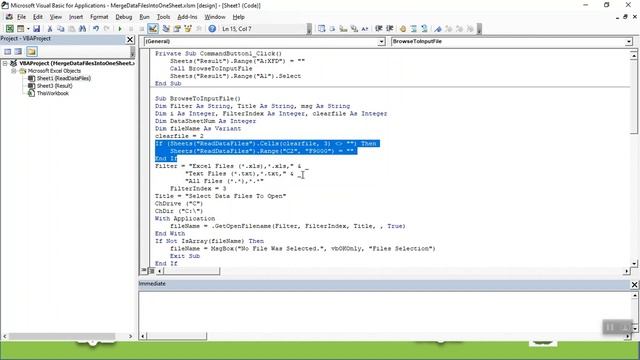Open the Help menu

coord(238,17)
